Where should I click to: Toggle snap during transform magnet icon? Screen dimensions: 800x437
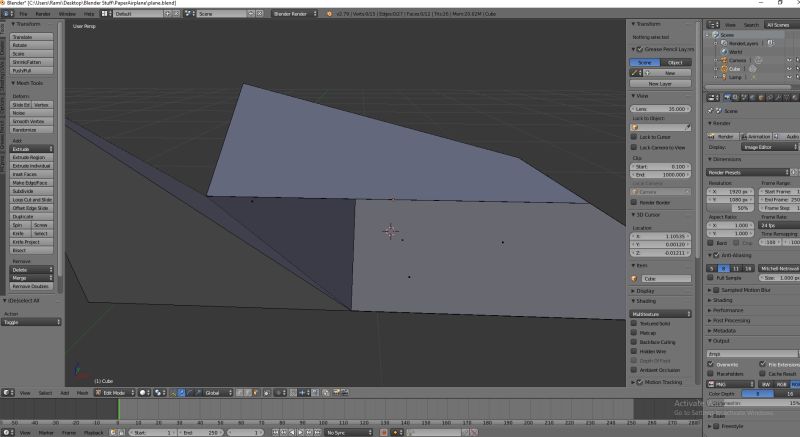point(294,393)
